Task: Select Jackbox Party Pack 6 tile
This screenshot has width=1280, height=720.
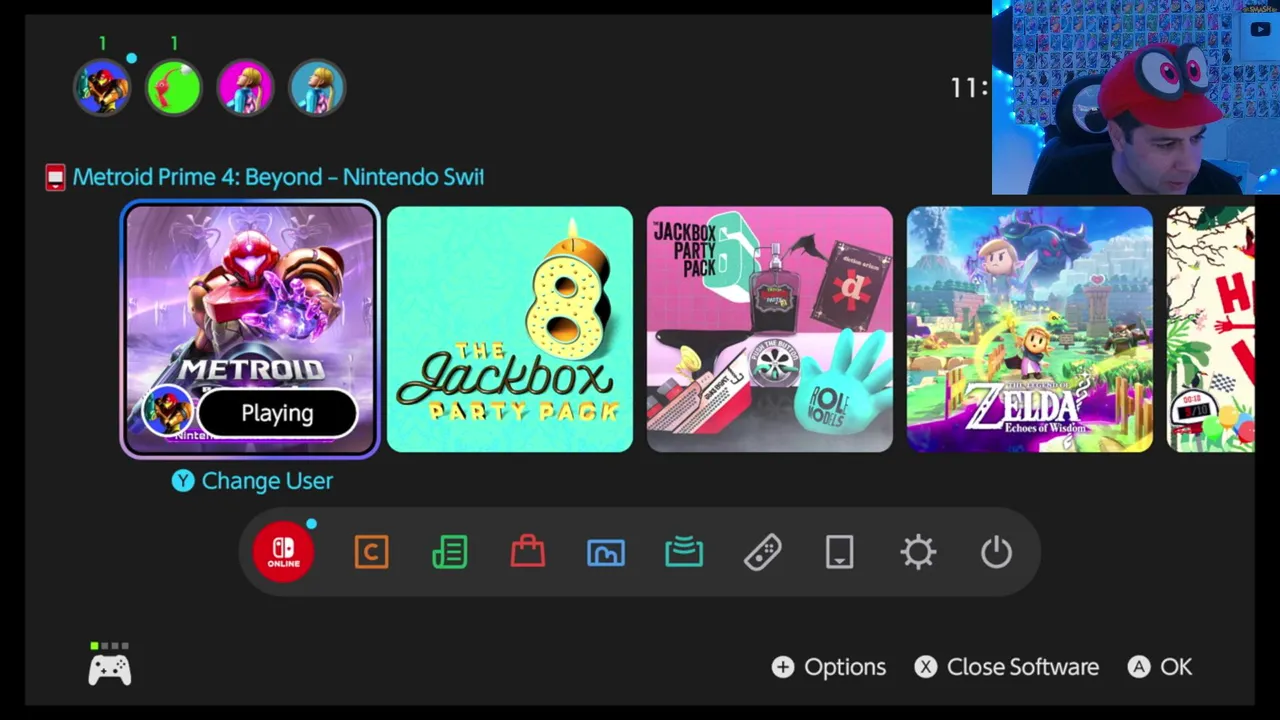Action: [770, 330]
